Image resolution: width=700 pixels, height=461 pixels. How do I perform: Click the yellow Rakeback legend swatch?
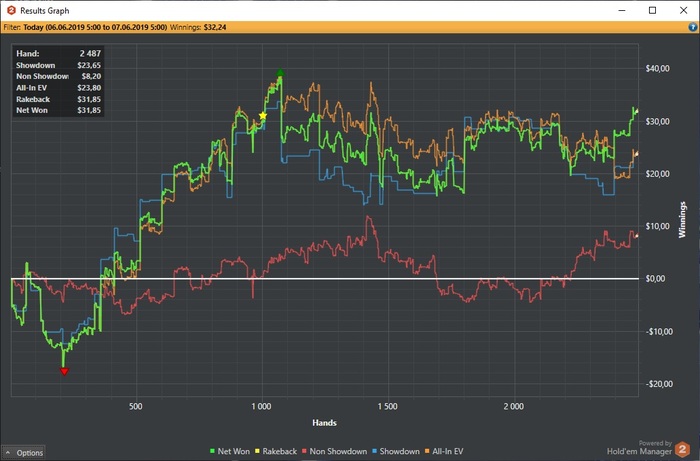[x=258, y=451]
